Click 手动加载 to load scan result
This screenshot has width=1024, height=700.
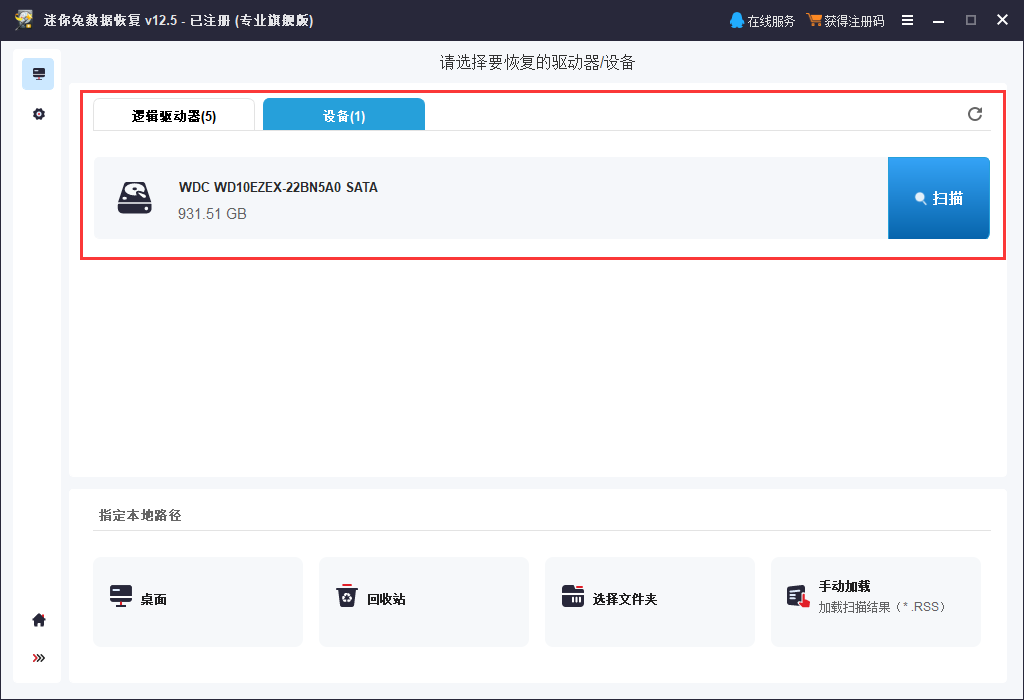[x=876, y=601]
